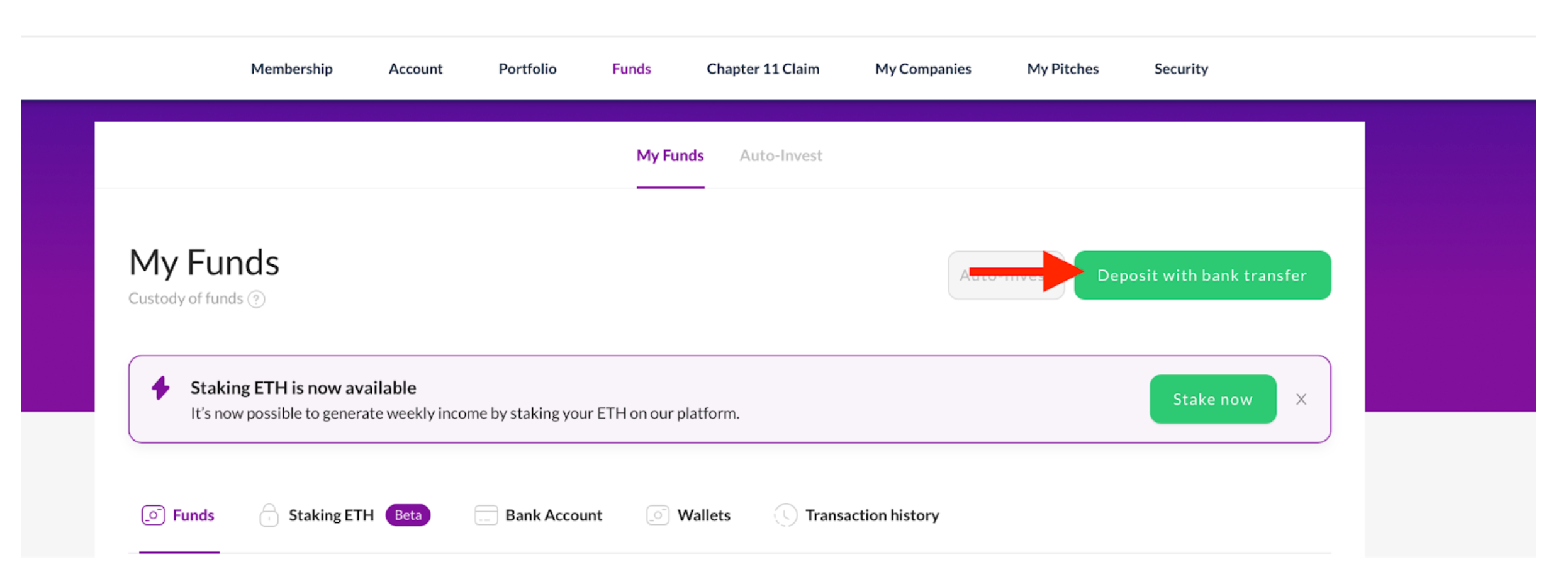
Task: Click the Staking ETH lock icon
Action: 269,515
